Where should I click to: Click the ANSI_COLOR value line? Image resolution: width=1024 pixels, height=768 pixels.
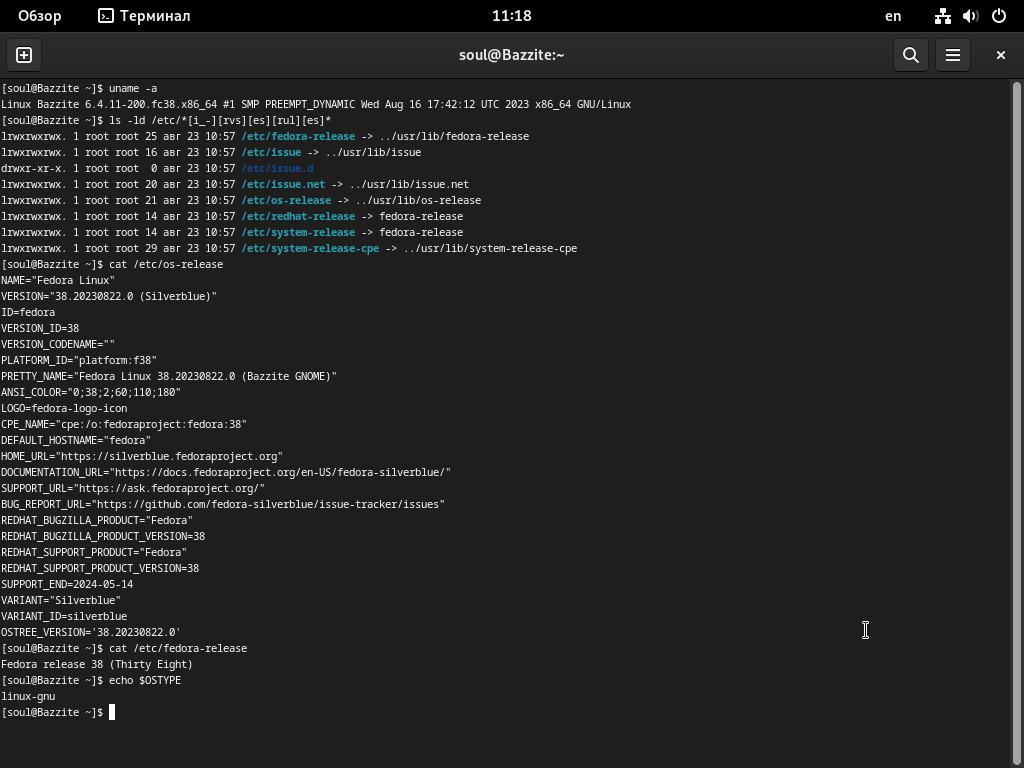click(91, 392)
